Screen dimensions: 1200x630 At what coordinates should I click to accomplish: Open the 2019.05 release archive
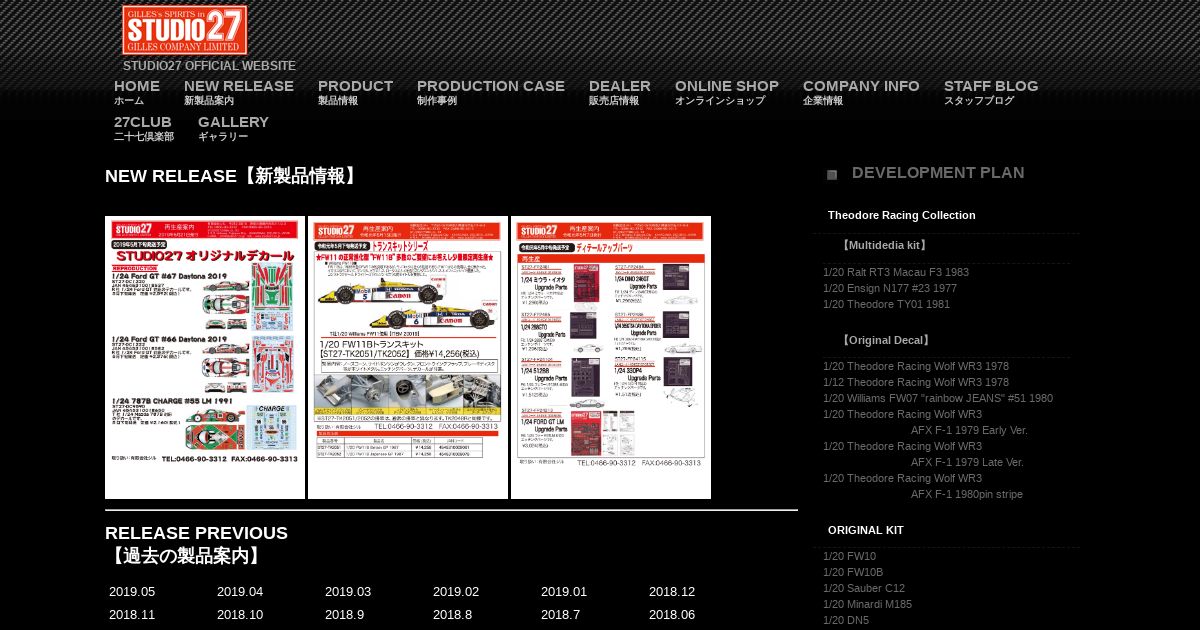(132, 592)
